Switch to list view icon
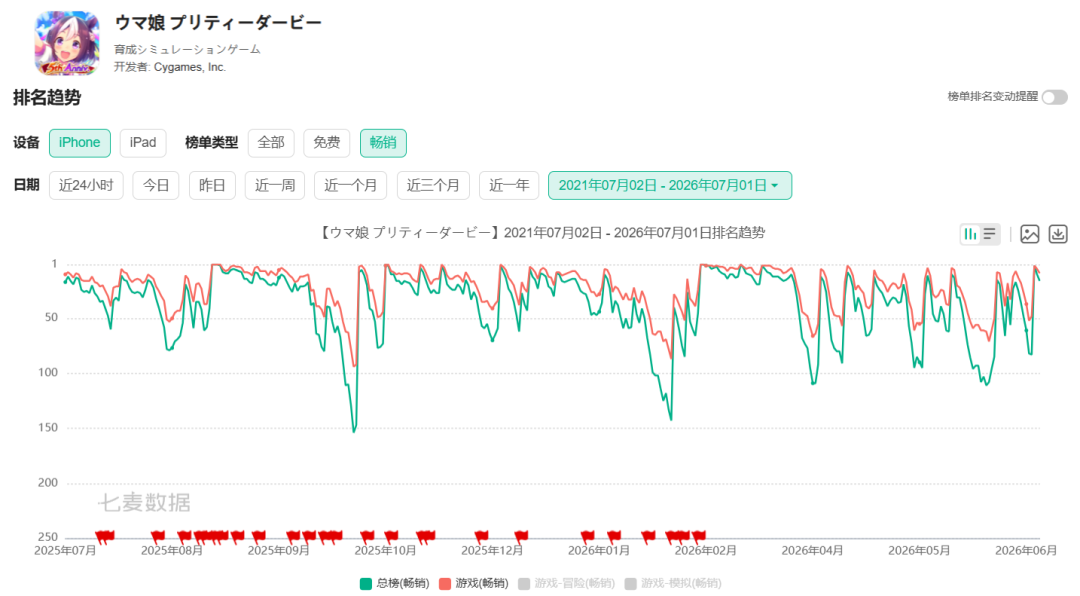 point(990,234)
